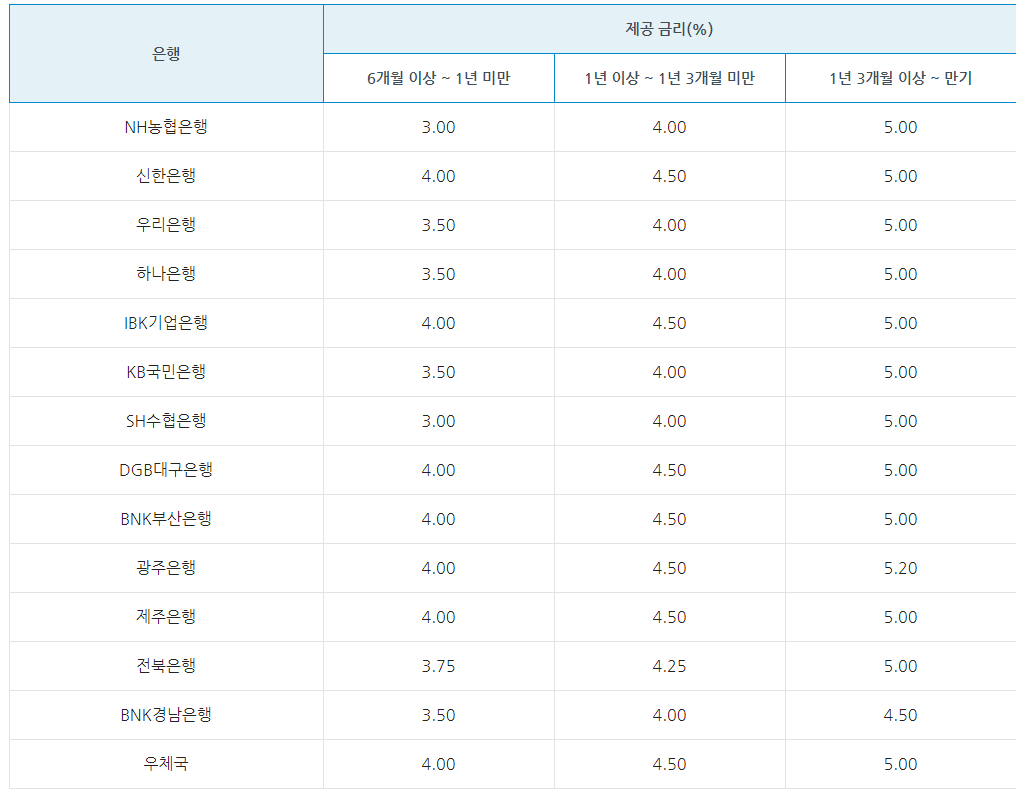Select 우리은행 rate 4.00

pyautogui.click(x=669, y=225)
